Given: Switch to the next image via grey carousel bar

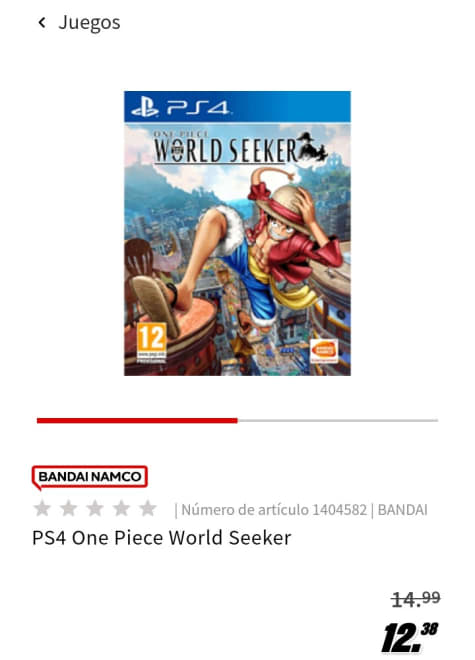Looking at the screenshot, I should tap(338, 420).
